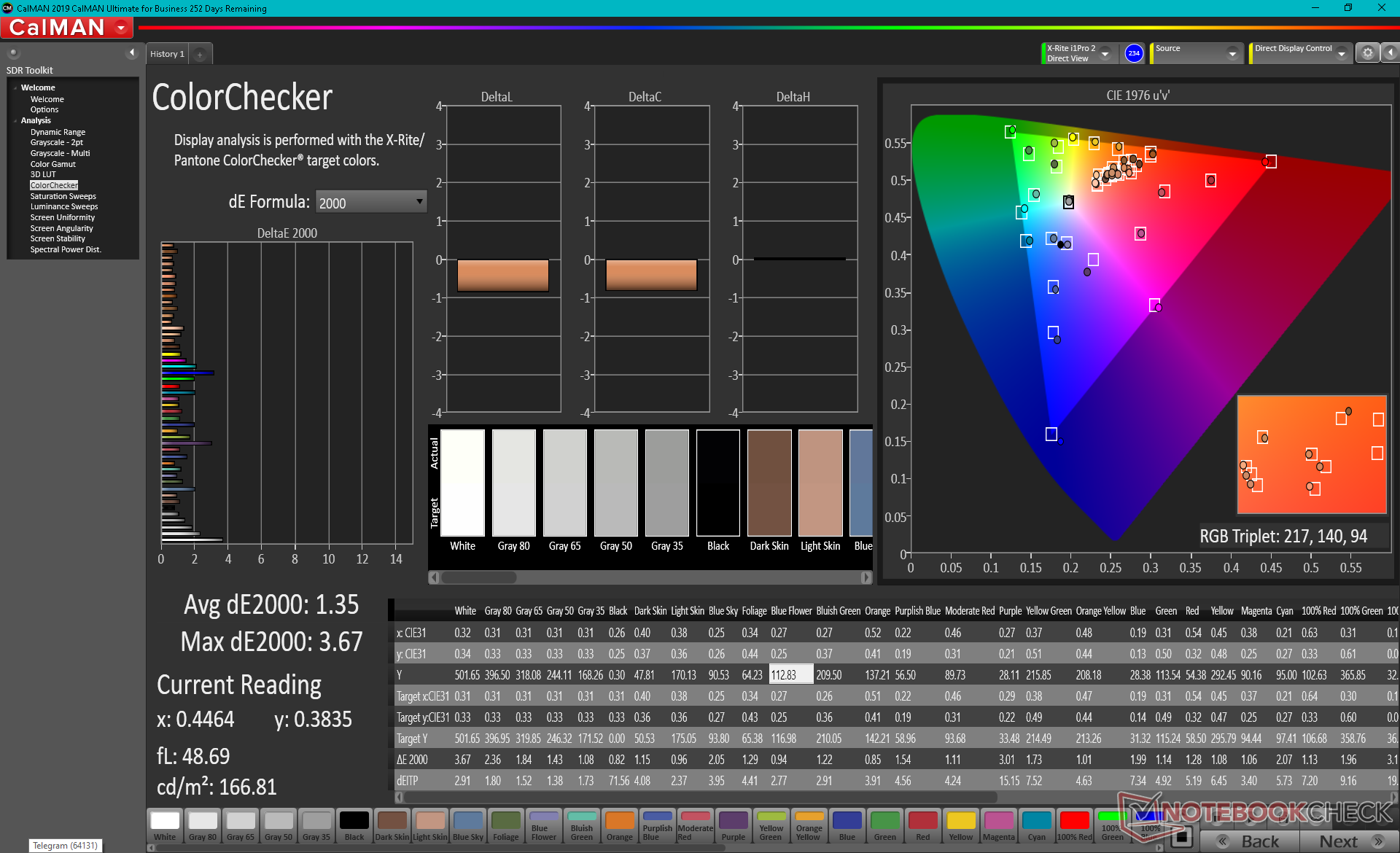Expand the X-Rite i1Pro 2 meter dropdown
1400x853 pixels.
tap(1105, 53)
